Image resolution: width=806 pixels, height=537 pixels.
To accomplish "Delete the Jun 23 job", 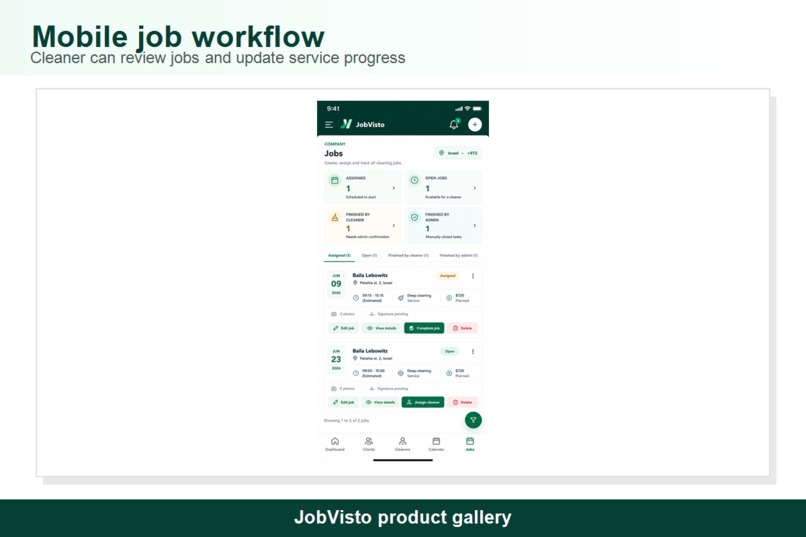I will coord(462,402).
